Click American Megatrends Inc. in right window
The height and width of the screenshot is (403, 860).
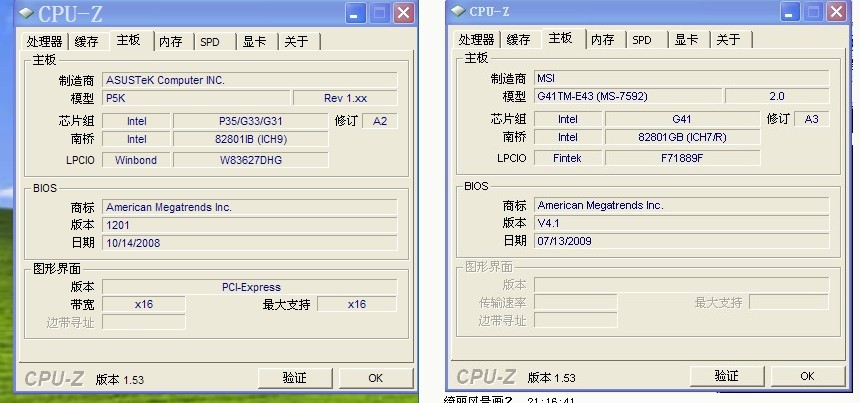[x=682, y=205]
